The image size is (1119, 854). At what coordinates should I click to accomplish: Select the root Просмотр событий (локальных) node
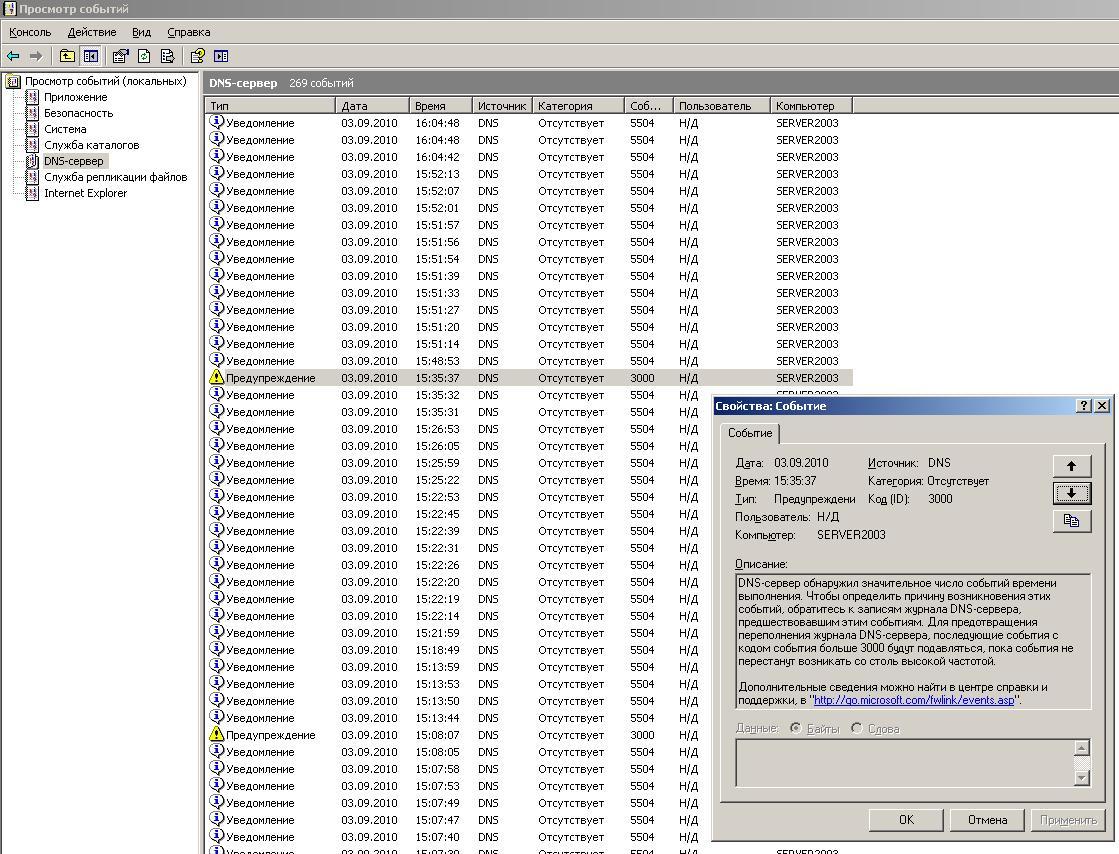(106, 81)
